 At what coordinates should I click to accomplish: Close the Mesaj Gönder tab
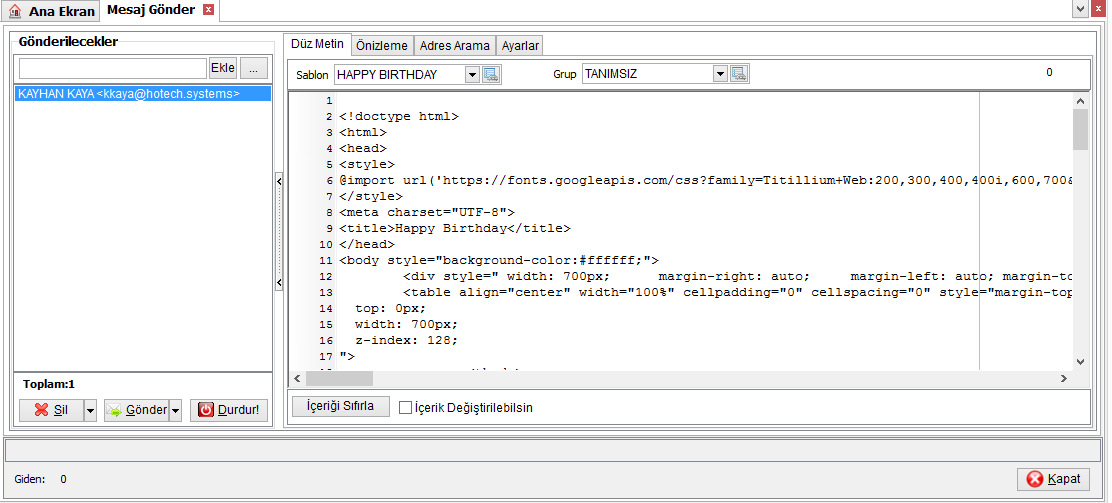208,10
